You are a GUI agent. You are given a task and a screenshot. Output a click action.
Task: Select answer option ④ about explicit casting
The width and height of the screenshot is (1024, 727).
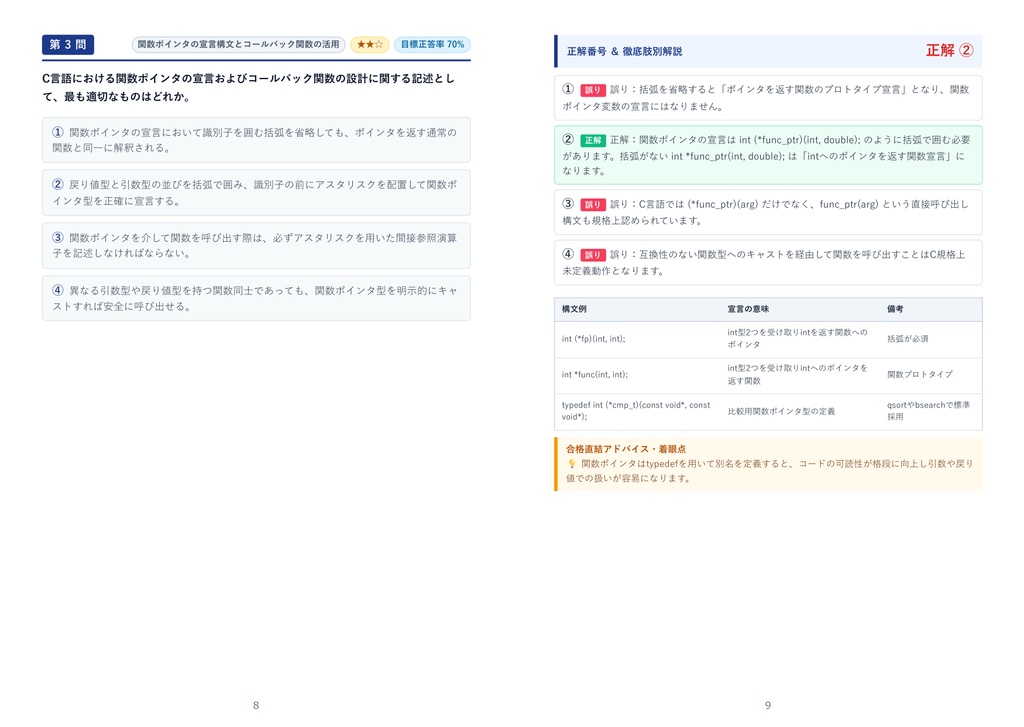point(256,298)
